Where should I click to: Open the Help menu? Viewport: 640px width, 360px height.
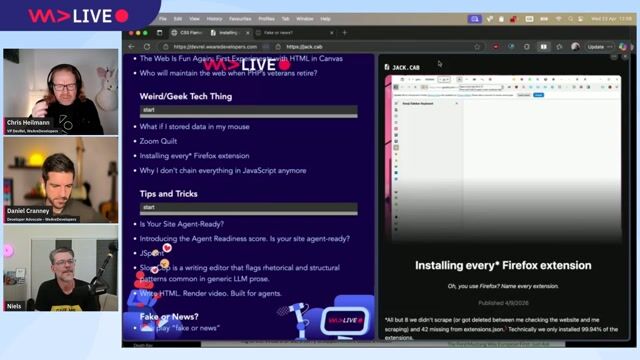[x=325, y=19]
